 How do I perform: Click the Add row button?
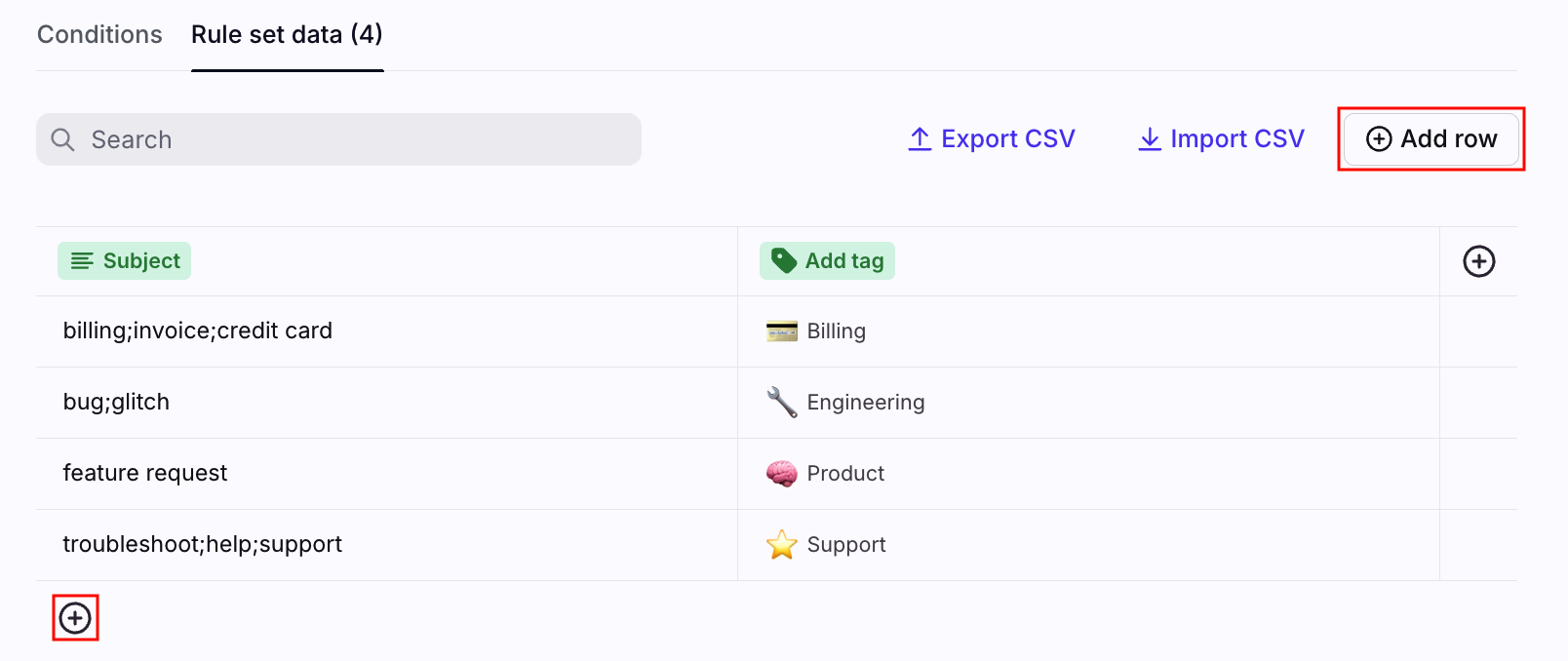(x=1431, y=139)
